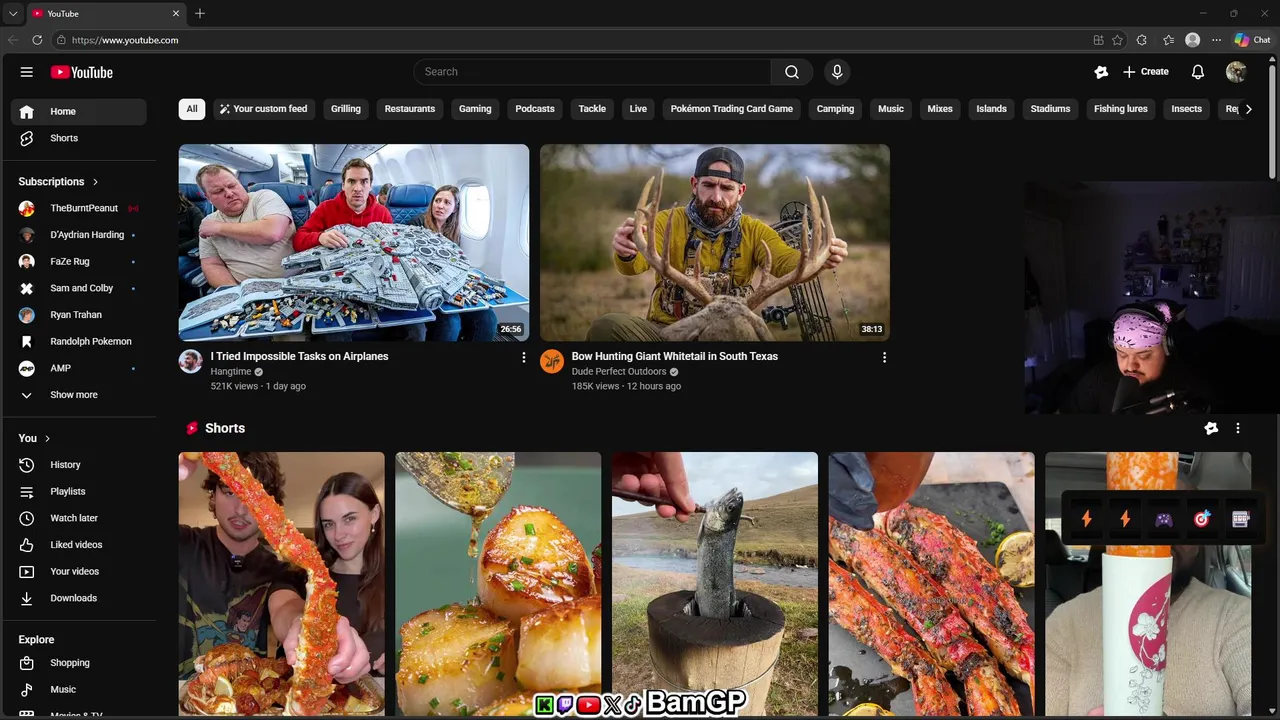The width and height of the screenshot is (1280, 720).
Task: Open browser favorites list icon
Action: pos(1168,40)
